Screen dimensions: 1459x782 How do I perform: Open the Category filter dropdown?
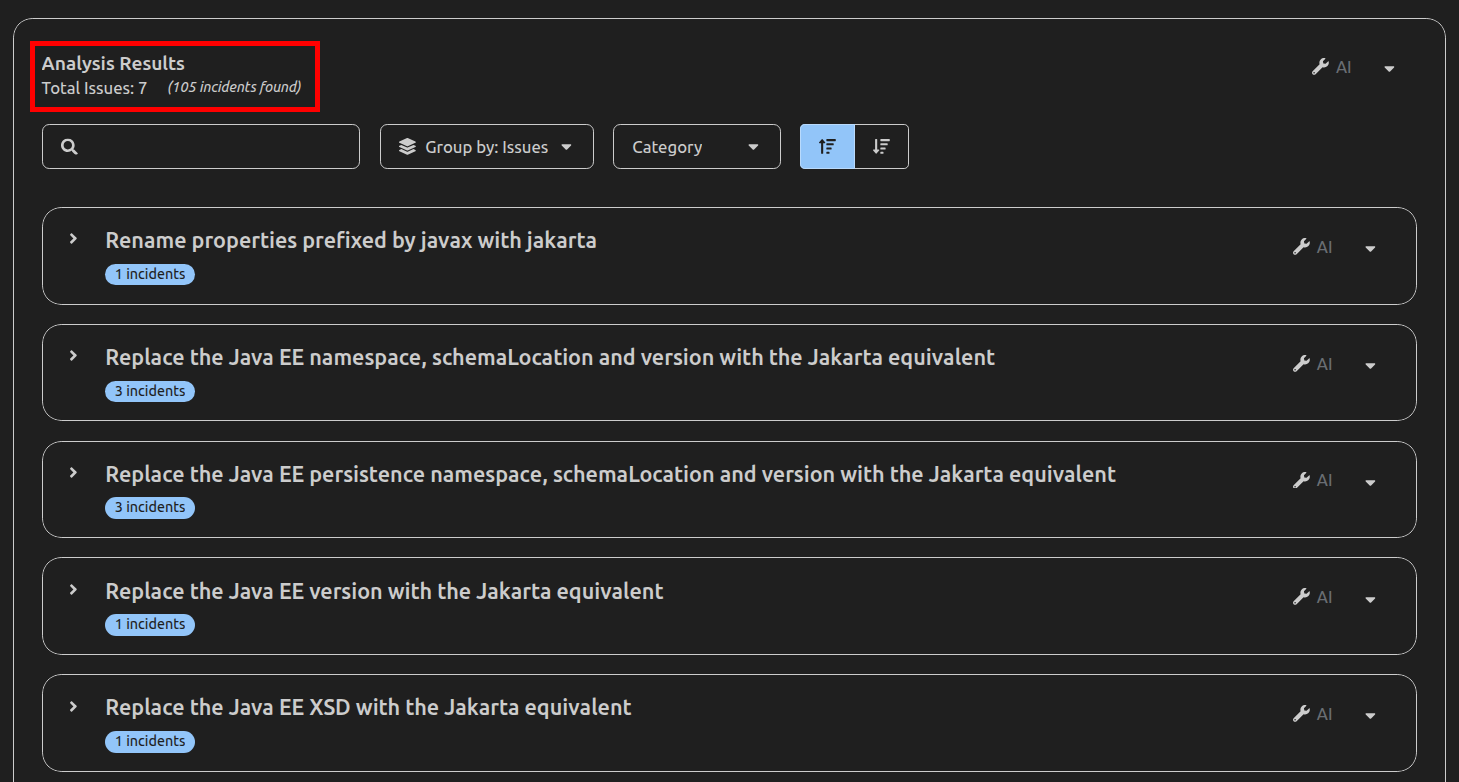697,147
